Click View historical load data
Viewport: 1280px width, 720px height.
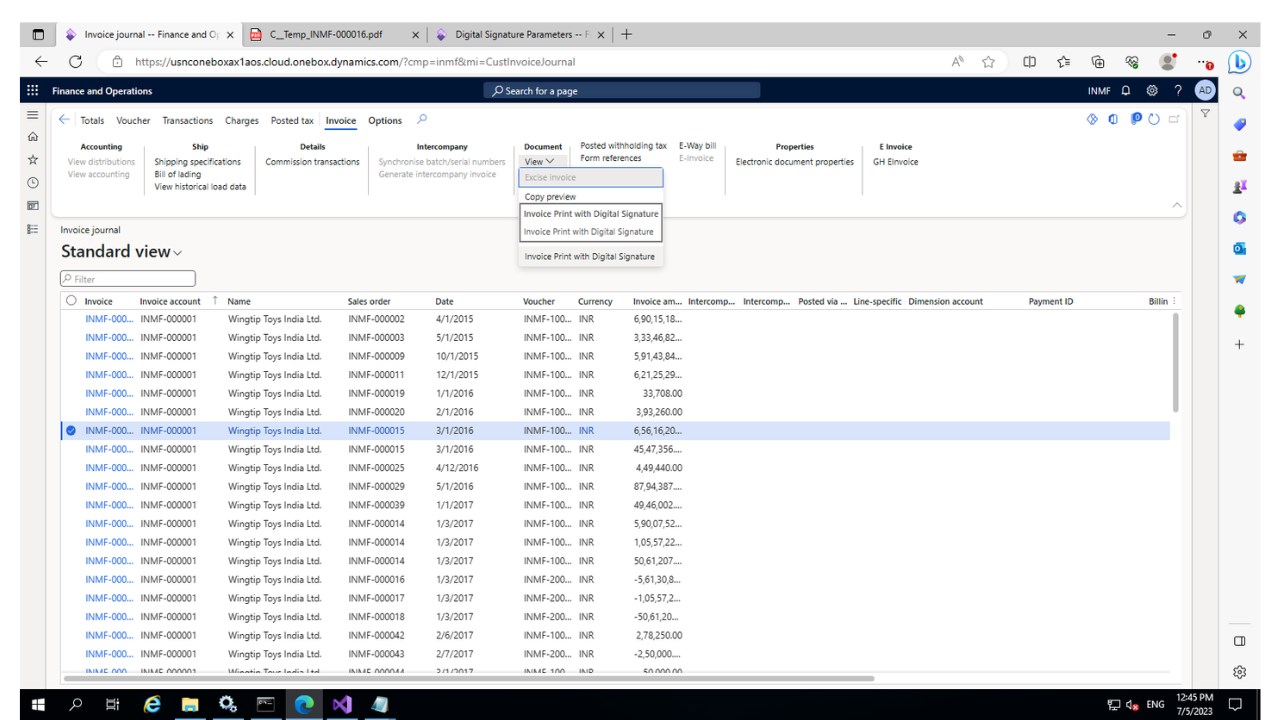point(200,187)
